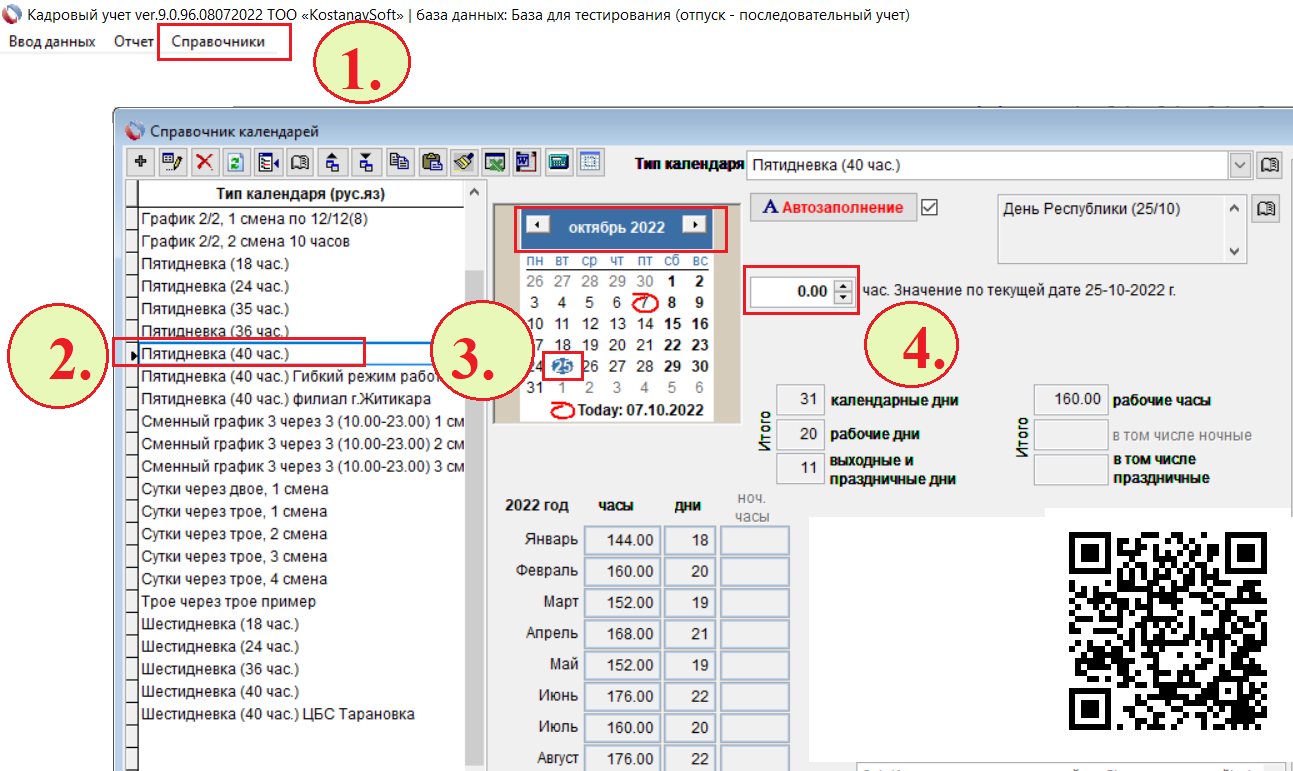Viewport: 1293px width, 771px height.
Task: Select the day 15 in the calendar
Action: 672,324
